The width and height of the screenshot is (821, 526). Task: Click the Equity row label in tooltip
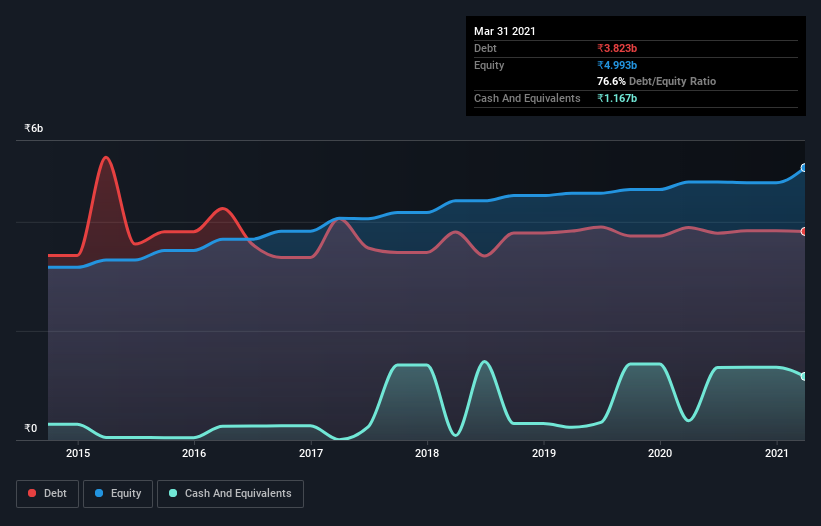pos(489,65)
